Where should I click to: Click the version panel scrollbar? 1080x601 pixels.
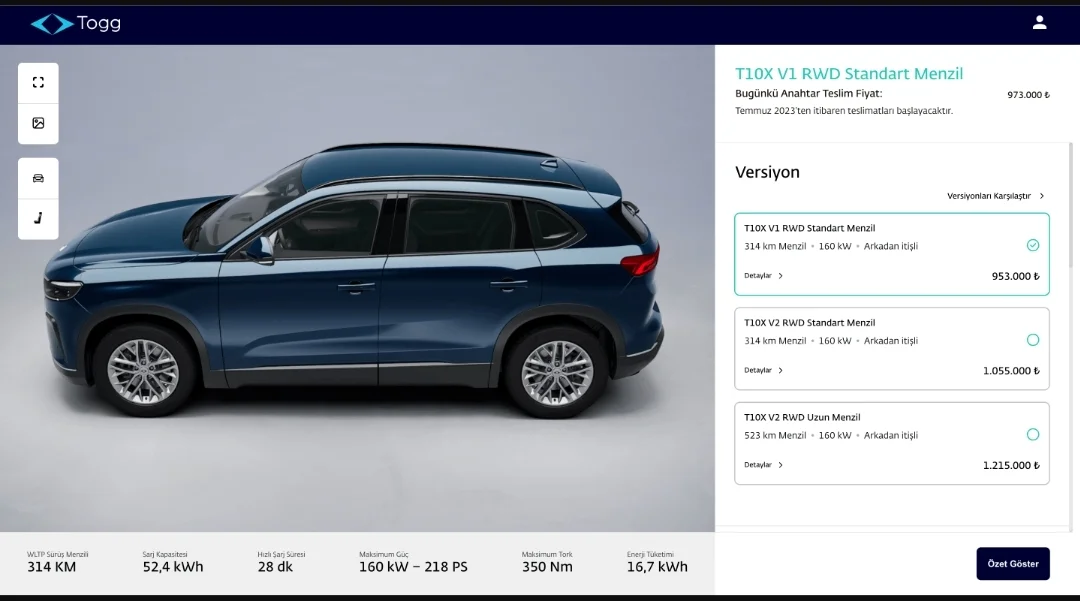(1070, 205)
